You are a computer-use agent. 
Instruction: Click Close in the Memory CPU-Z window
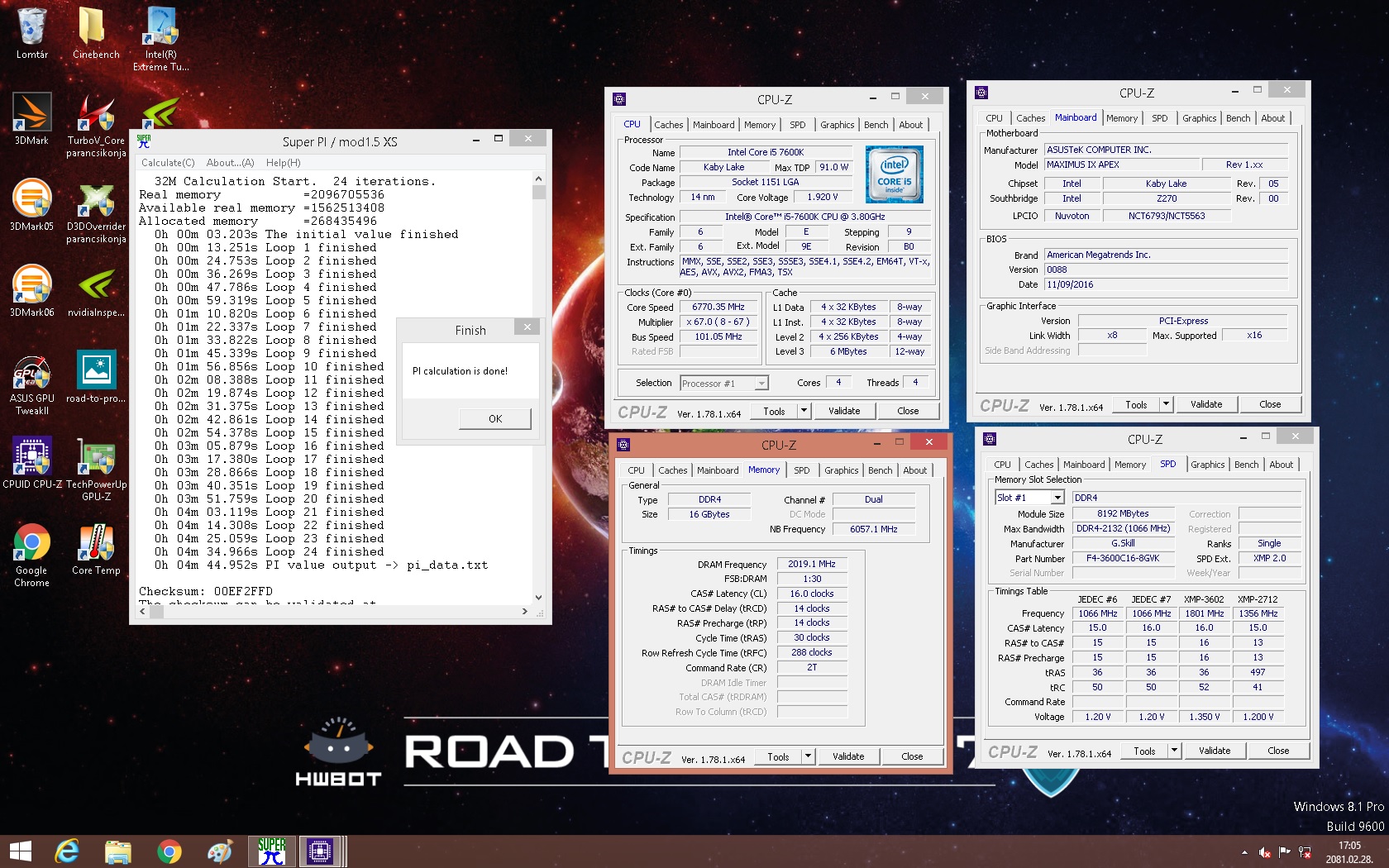tap(912, 756)
